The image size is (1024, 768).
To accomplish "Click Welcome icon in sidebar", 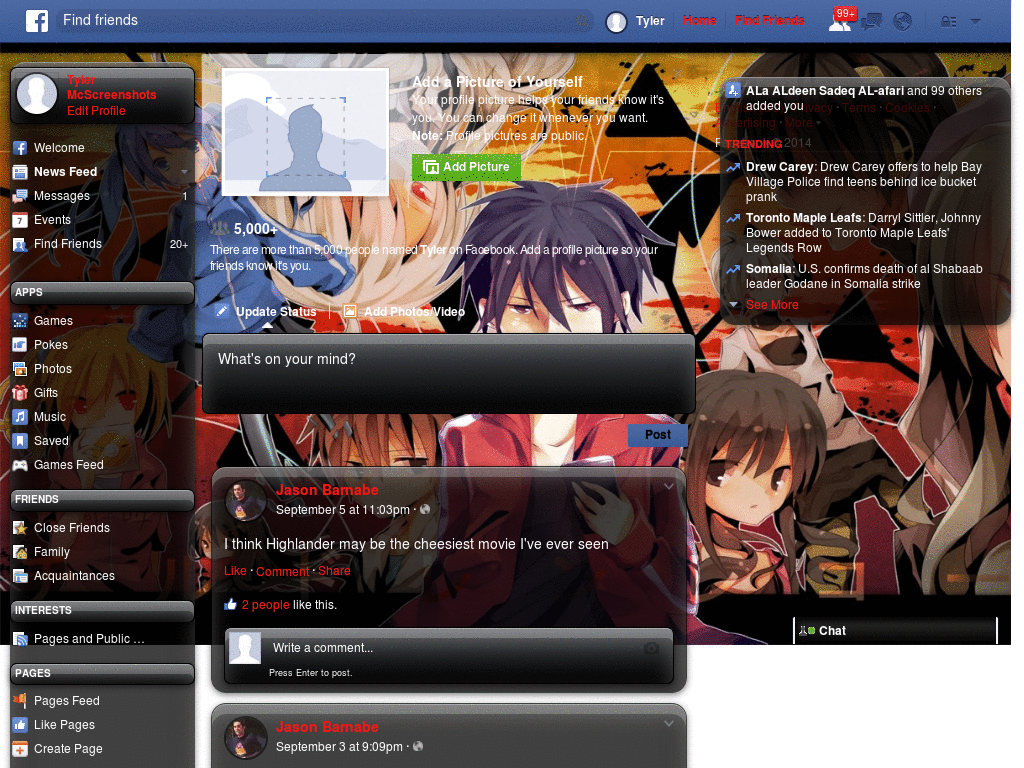I will point(20,148).
